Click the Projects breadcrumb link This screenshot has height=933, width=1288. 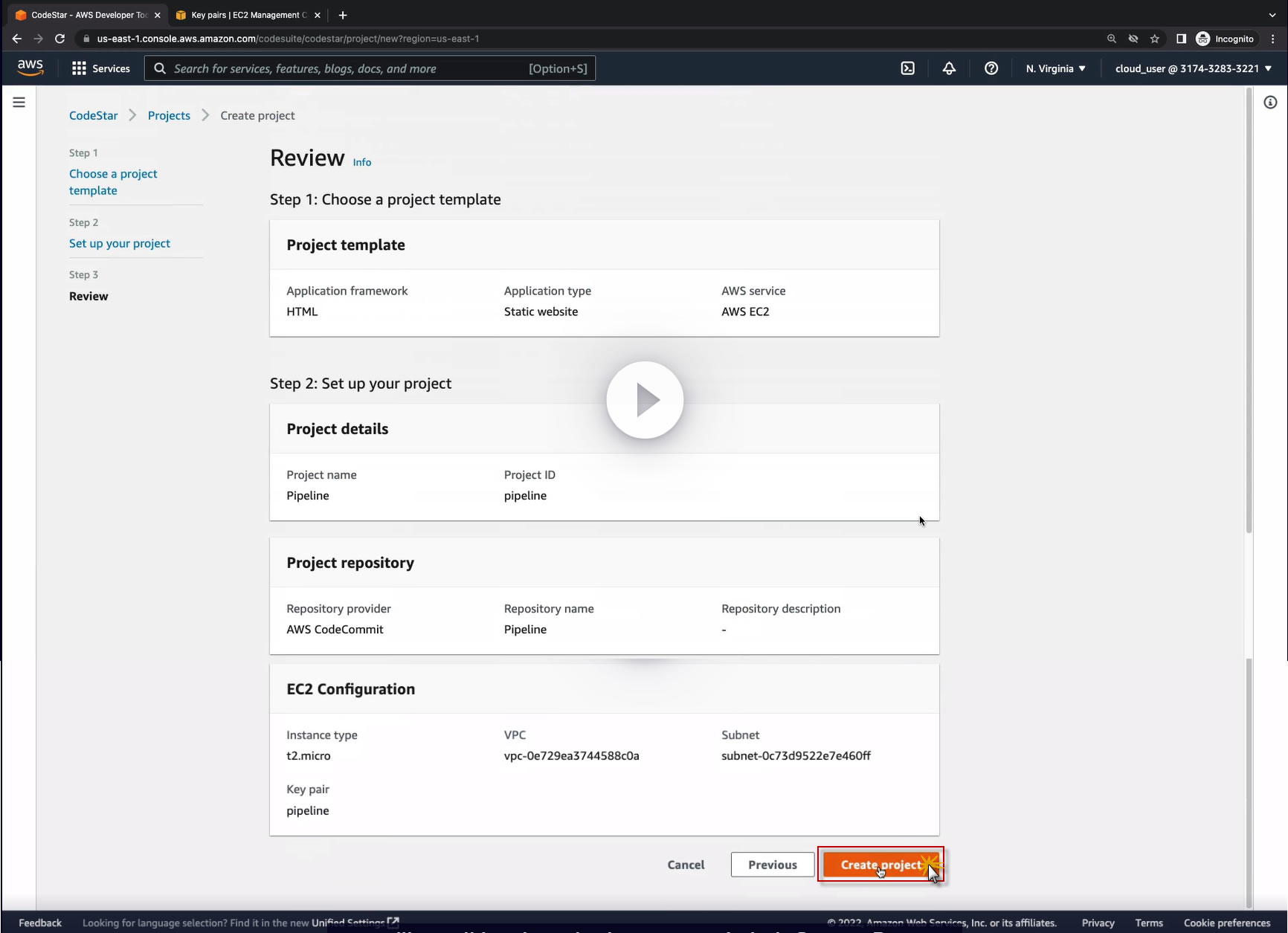(169, 115)
